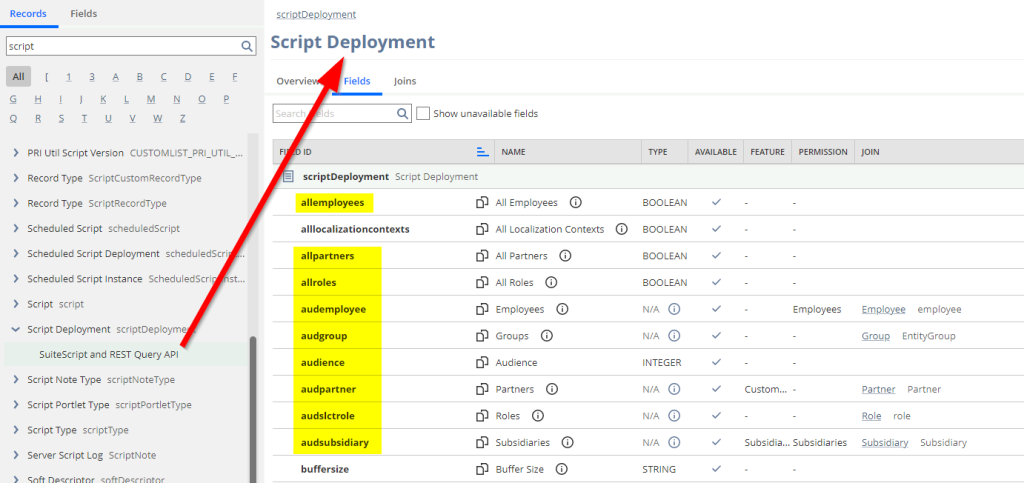
Task: Copy the allroles field ID
Action: point(482,283)
